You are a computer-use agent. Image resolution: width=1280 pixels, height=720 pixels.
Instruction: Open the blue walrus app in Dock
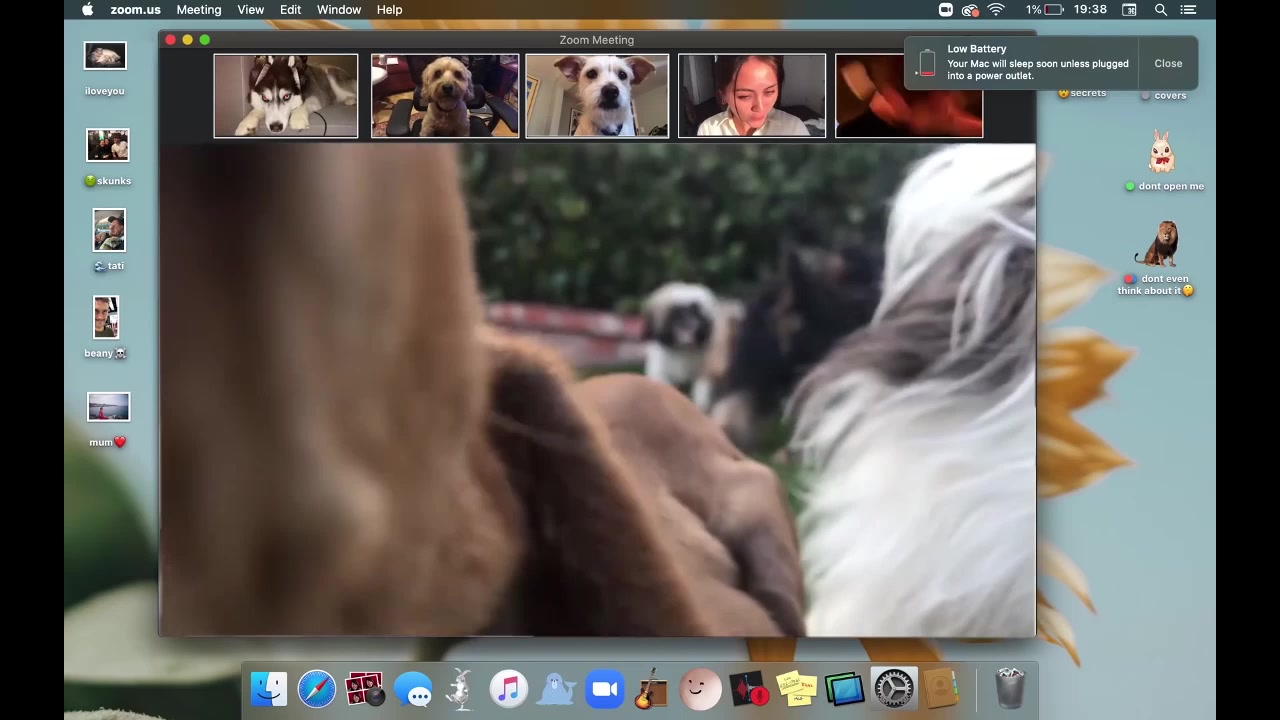(557, 689)
